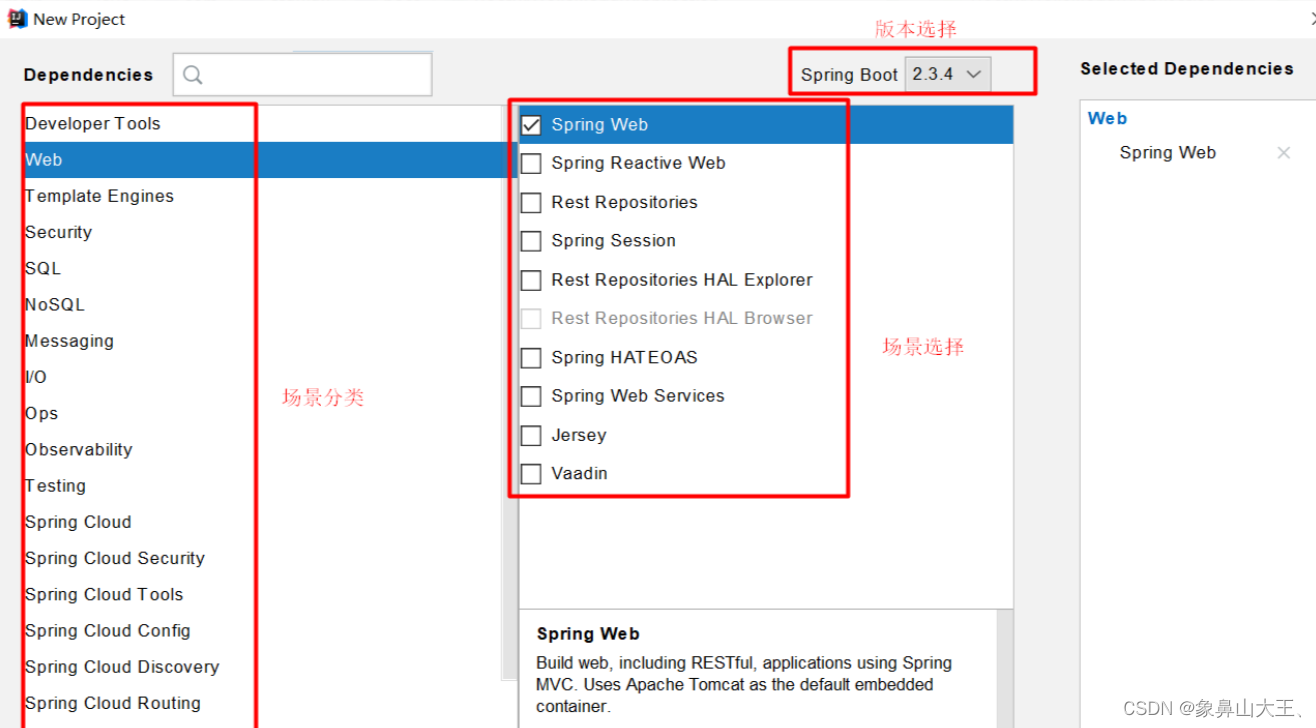This screenshot has height=728, width=1316.
Task: Tick the Spring Web Services checkbox
Action: pos(531,396)
